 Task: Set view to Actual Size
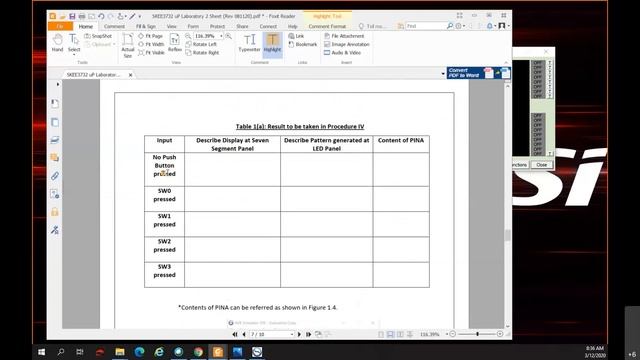click(x=128, y=45)
